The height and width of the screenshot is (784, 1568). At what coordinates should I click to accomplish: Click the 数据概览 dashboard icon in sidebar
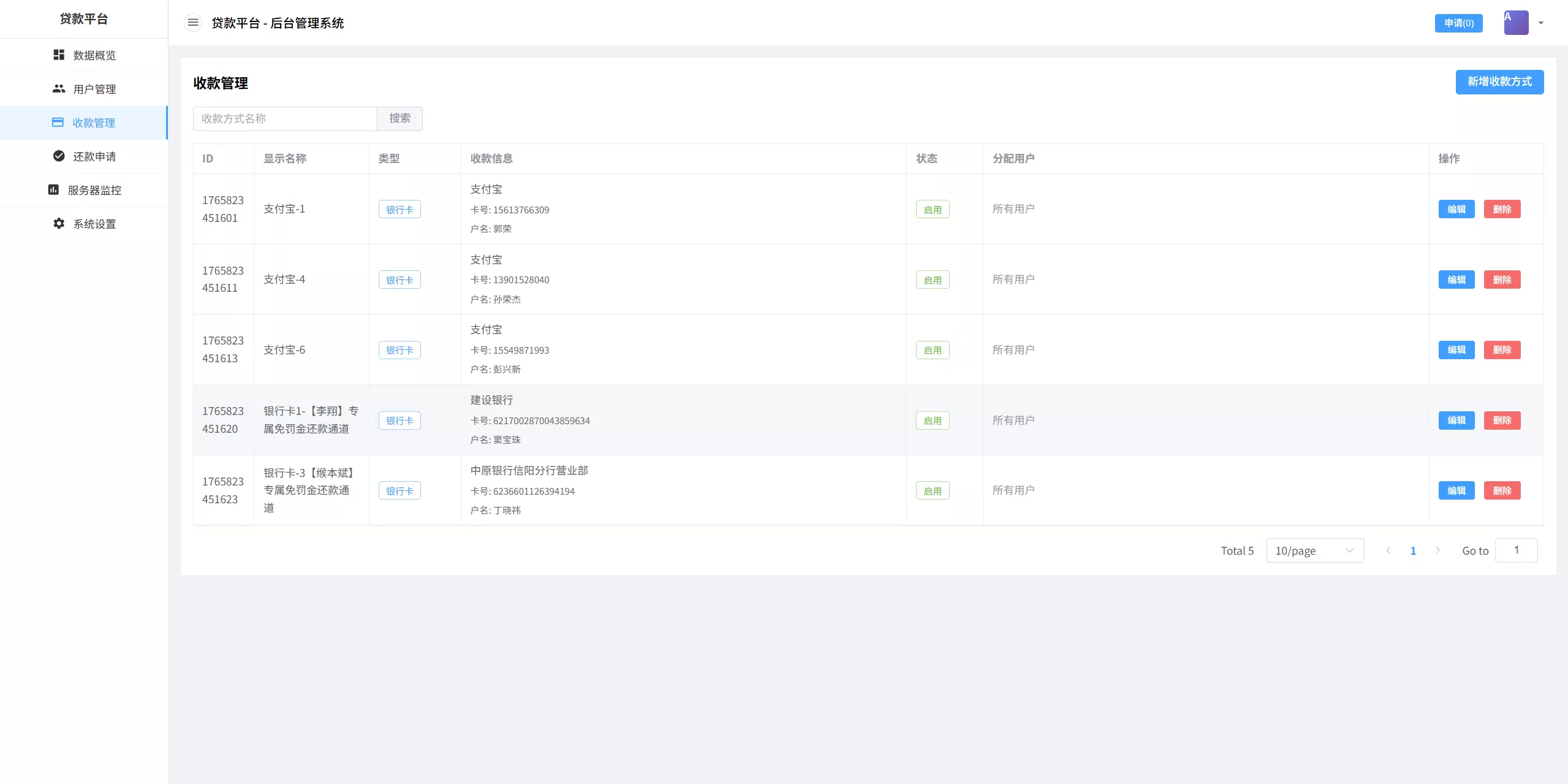pos(58,55)
